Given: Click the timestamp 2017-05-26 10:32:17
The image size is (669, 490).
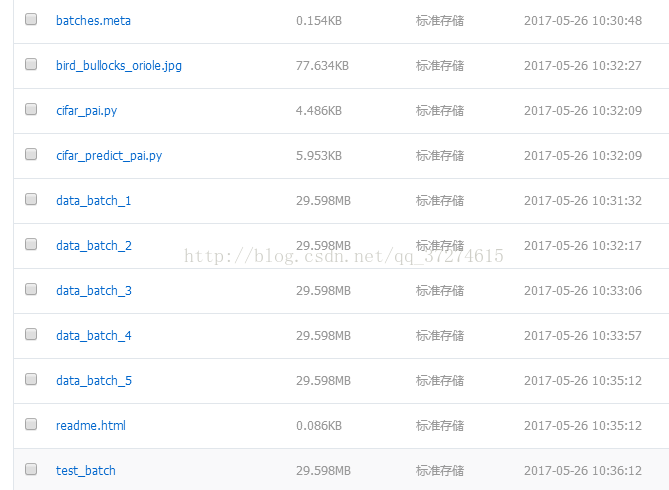Looking at the screenshot, I should click(x=583, y=246).
